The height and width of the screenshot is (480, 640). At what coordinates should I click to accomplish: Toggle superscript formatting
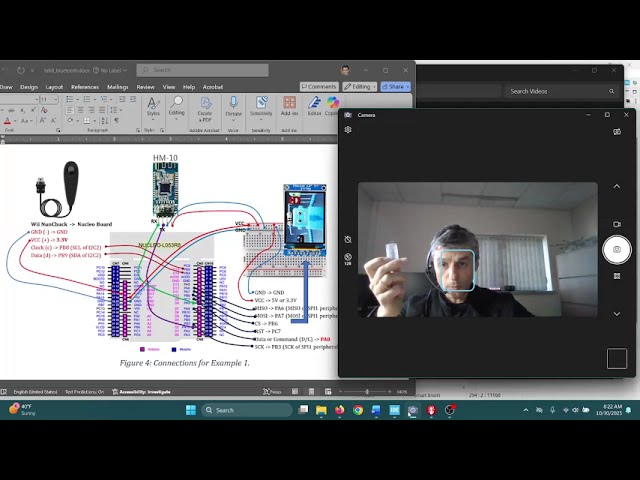(x=33, y=110)
